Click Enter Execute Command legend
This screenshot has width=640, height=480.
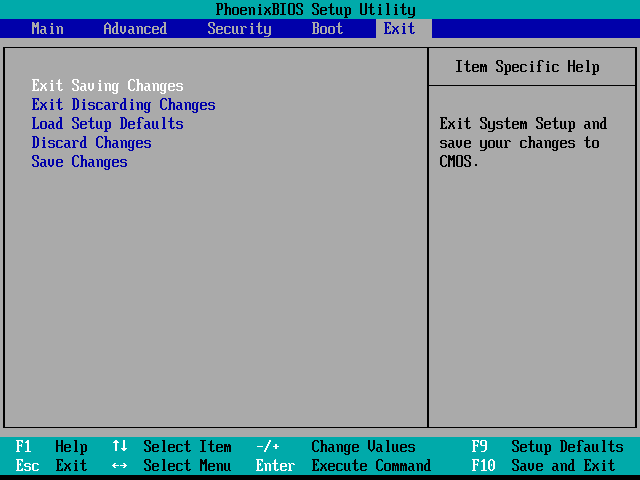[x=343, y=466]
